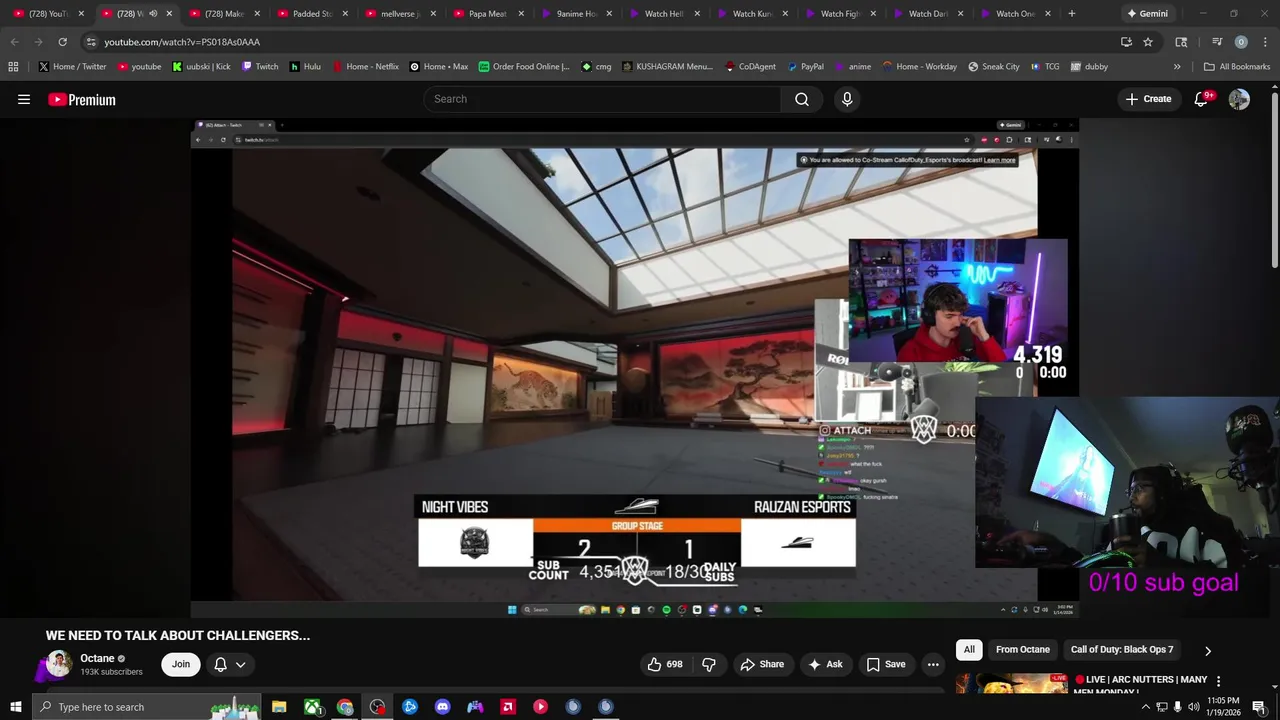
Task: Go back in browser history
Action: tap(14, 42)
